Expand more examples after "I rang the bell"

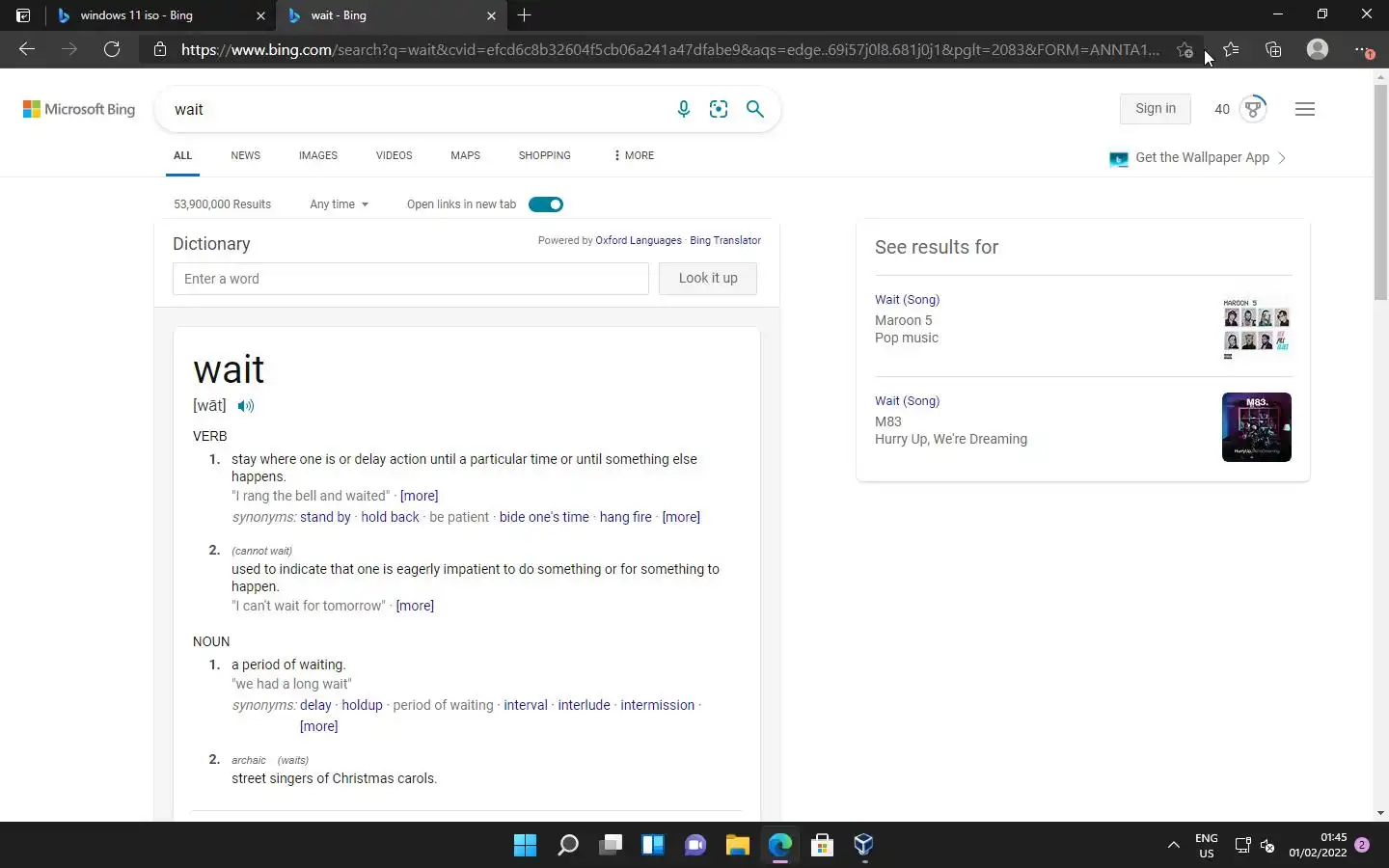419,496
